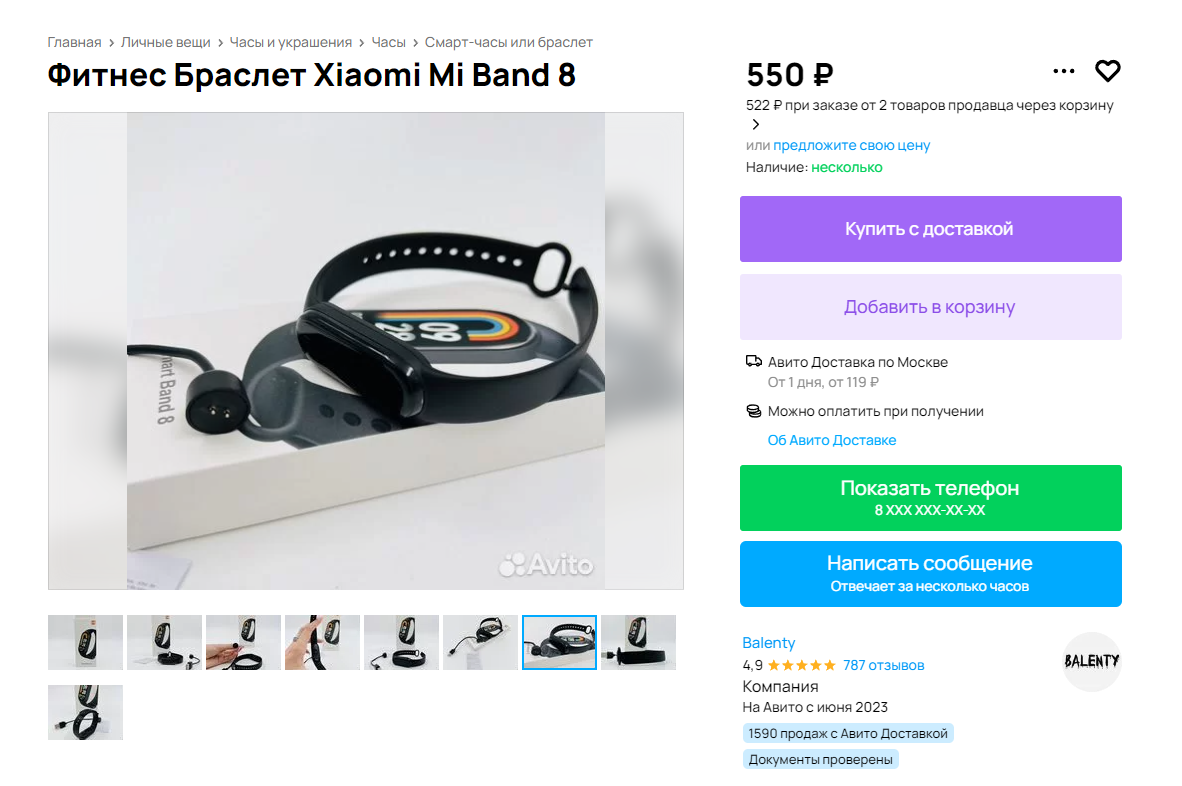Open Об Авито Доставке link
This screenshot has height=786, width=1182.
(831, 440)
